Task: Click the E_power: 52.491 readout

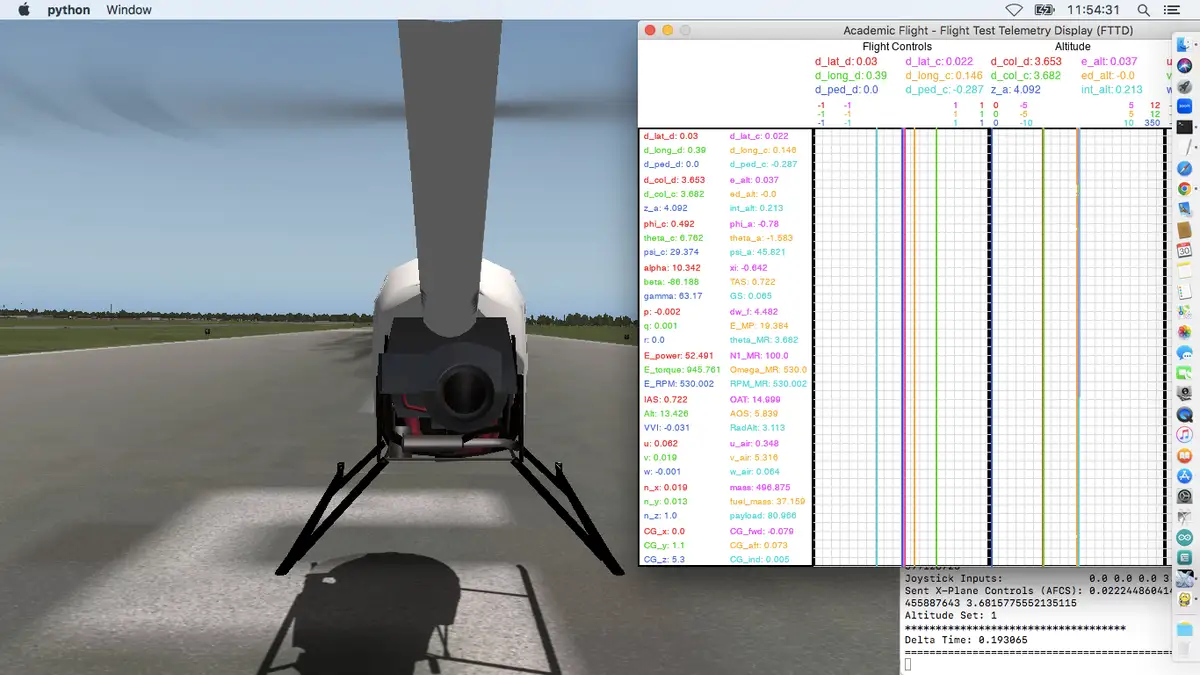Action: tap(678, 355)
